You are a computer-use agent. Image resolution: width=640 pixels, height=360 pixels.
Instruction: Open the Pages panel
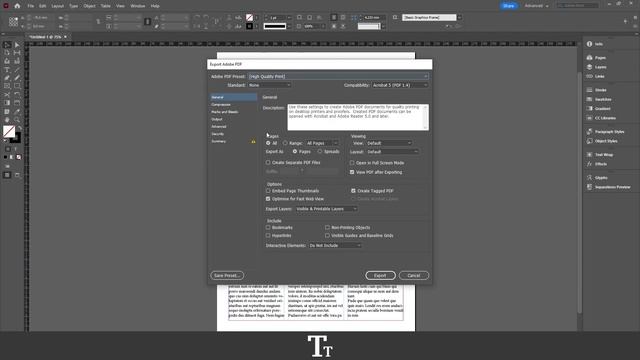click(596, 58)
